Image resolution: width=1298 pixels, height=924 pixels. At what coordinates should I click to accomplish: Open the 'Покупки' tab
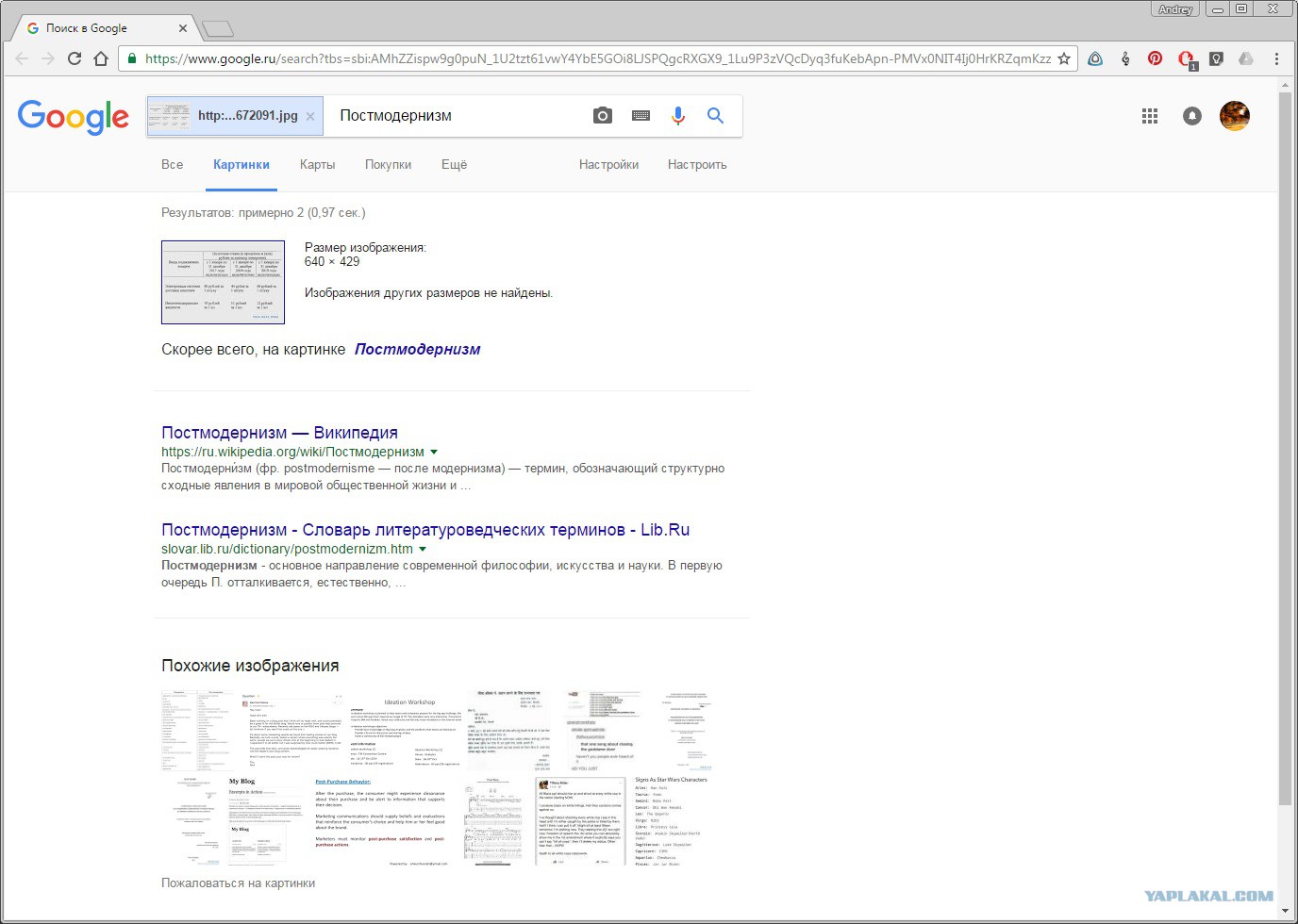(x=389, y=164)
